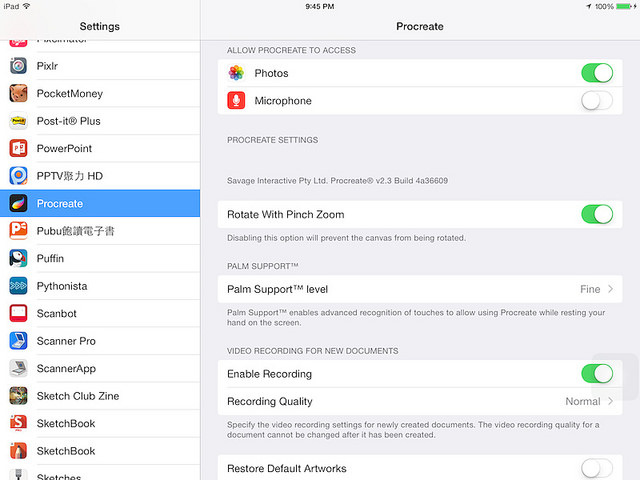Click the Photos pinwheel icon
This screenshot has width=640, height=480.
(x=236, y=73)
